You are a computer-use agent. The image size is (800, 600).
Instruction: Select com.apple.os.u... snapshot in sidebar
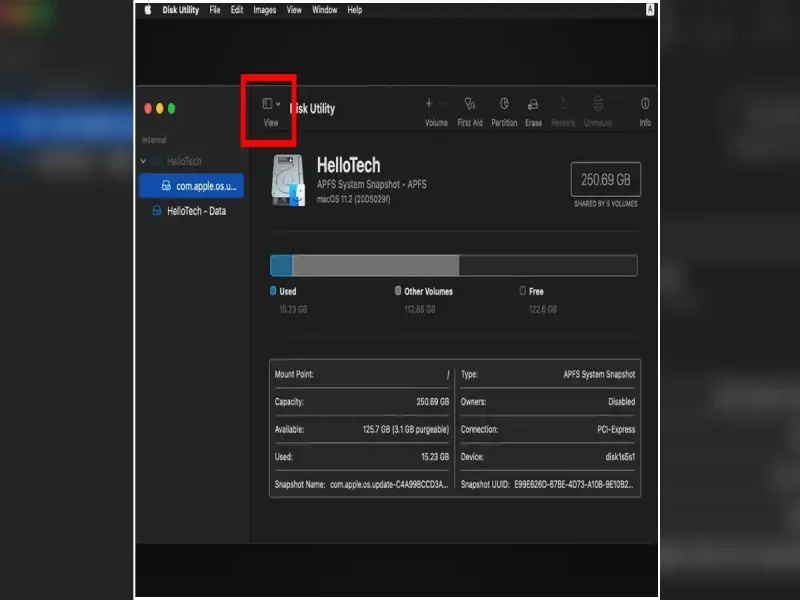pyautogui.click(x=191, y=186)
